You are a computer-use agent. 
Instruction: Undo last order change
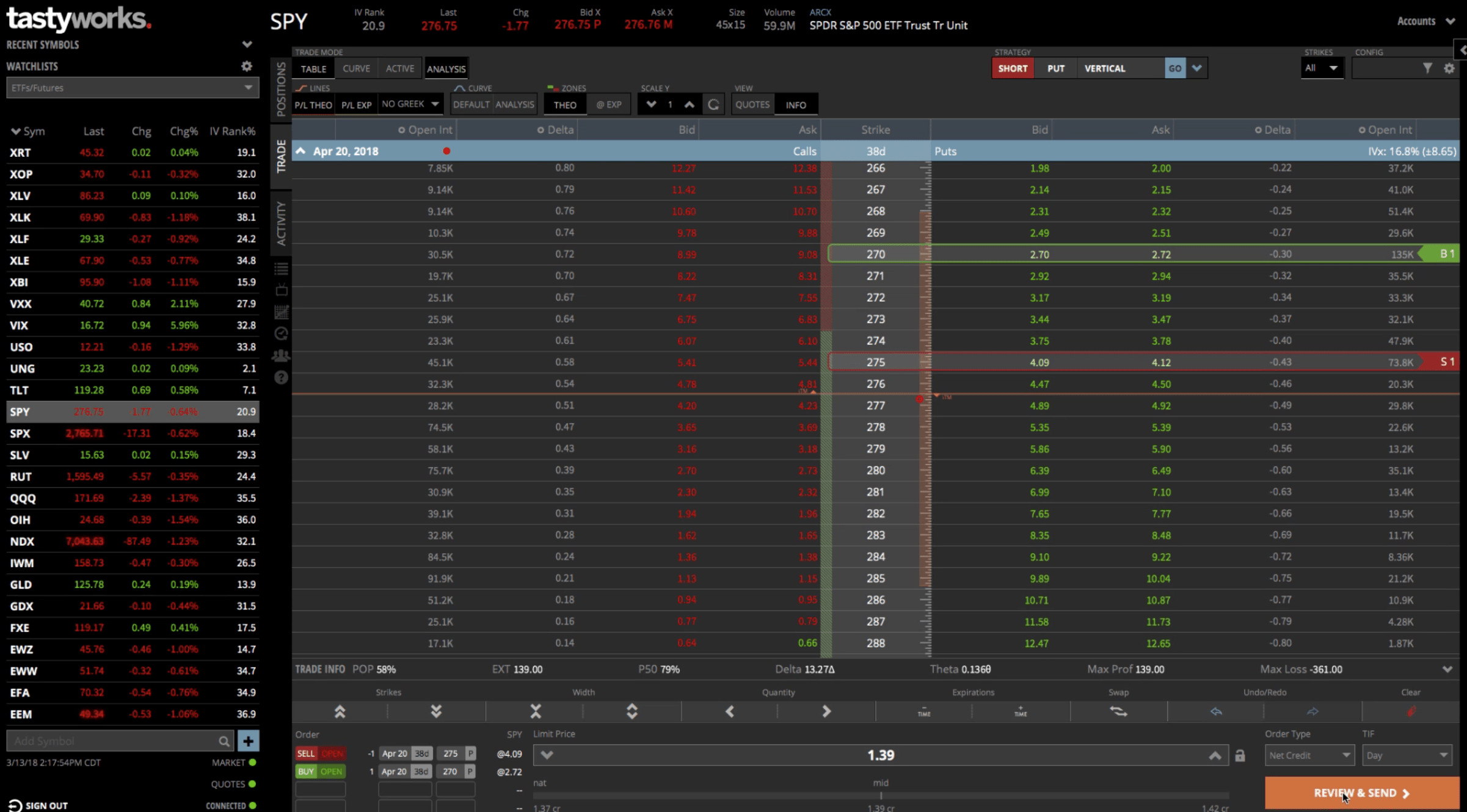[1216, 711]
